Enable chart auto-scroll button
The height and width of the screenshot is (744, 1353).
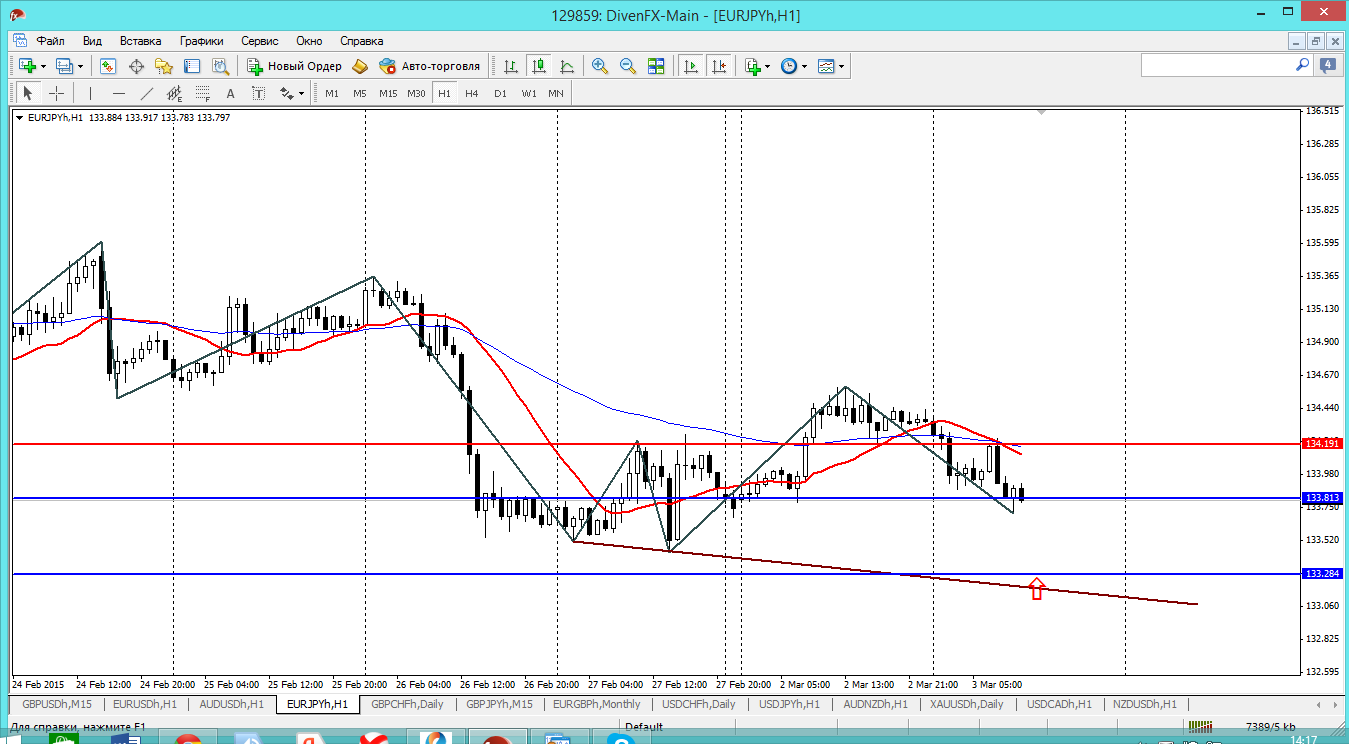click(x=690, y=66)
